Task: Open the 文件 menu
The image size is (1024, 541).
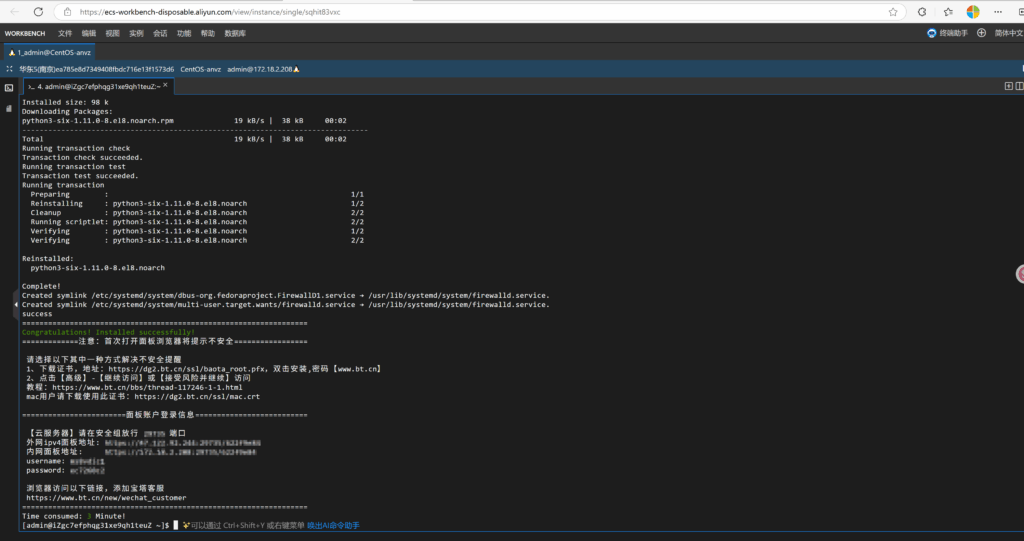Action: click(65, 33)
